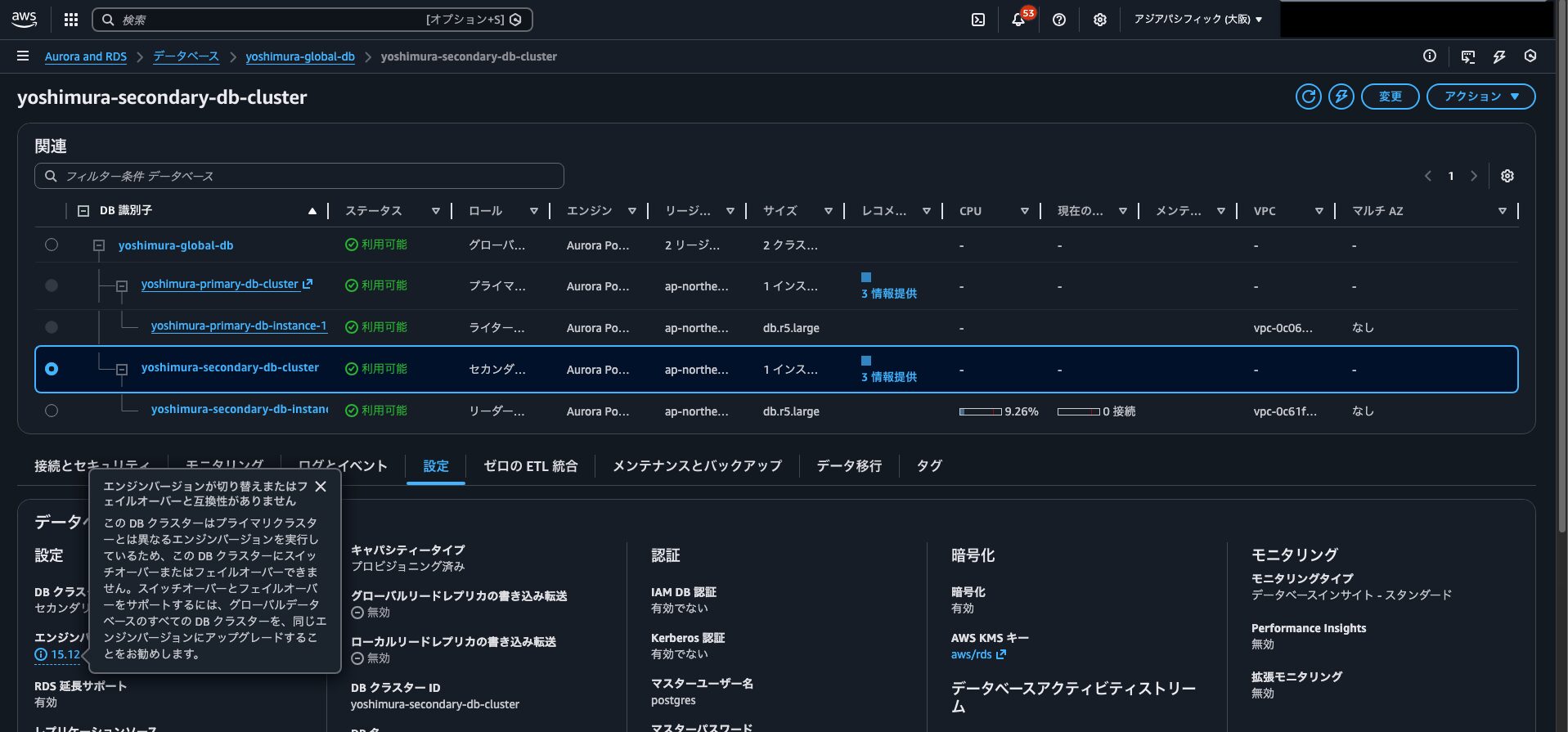The width and height of the screenshot is (1568, 732).
Task: Open the yoshimura-primary-db-instance-1 link
Action: (x=238, y=326)
